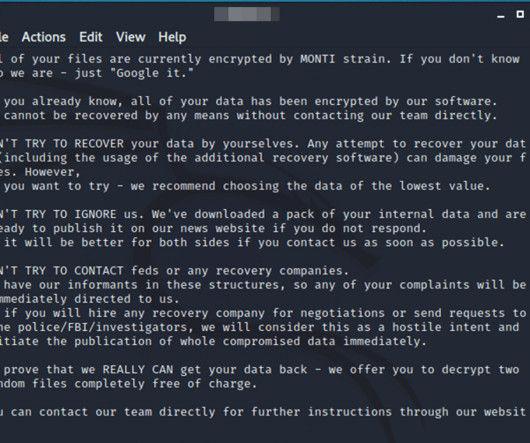Click the capitalized word IGNORE
This screenshot has height=443, width=530.
click(95, 214)
